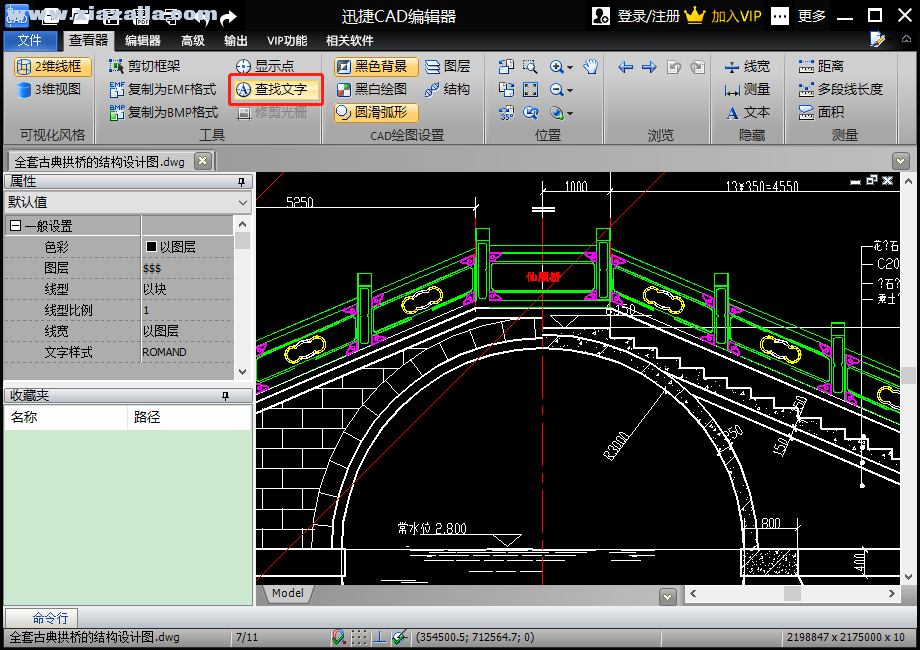
Task: Switch to the 输出 ribbon tab
Action: coord(236,40)
